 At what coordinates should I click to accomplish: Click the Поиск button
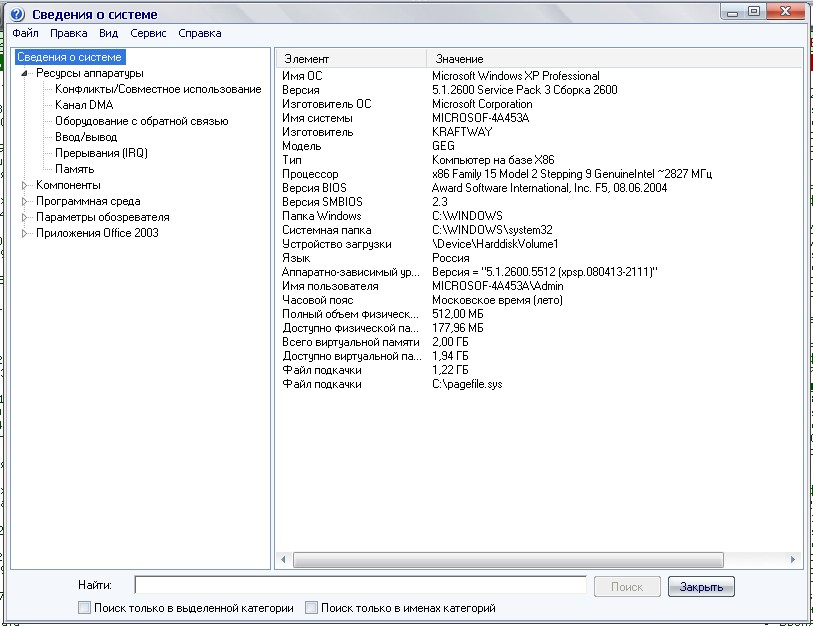[x=627, y=587]
